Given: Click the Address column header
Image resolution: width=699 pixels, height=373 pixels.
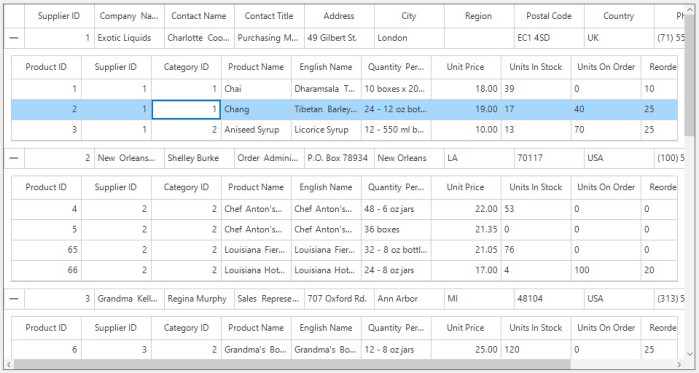Looking at the screenshot, I should (x=339, y=16).
